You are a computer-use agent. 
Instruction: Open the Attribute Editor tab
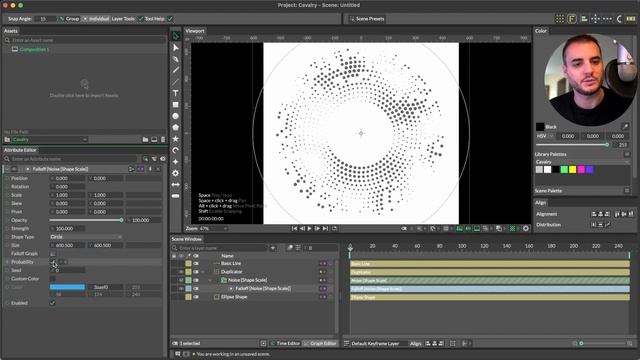tap(20, 150)
